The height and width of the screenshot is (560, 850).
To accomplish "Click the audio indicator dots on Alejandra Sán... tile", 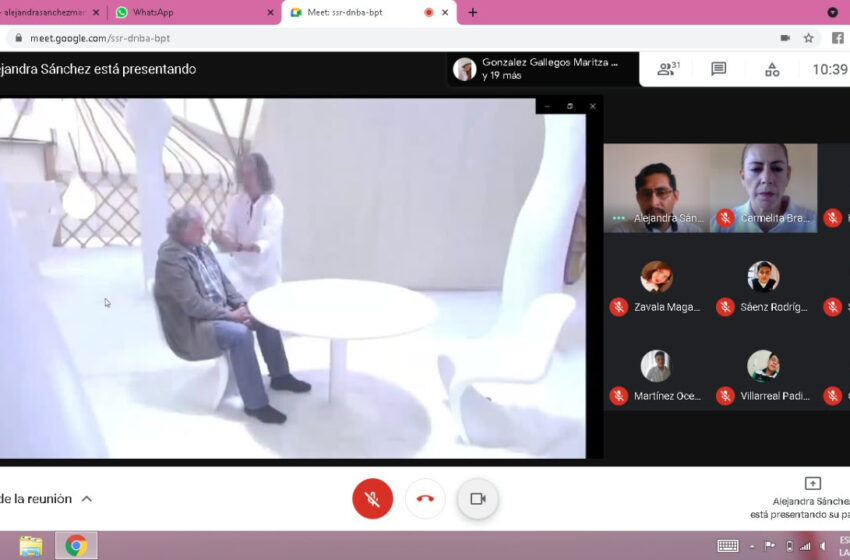I will [618, 218].
